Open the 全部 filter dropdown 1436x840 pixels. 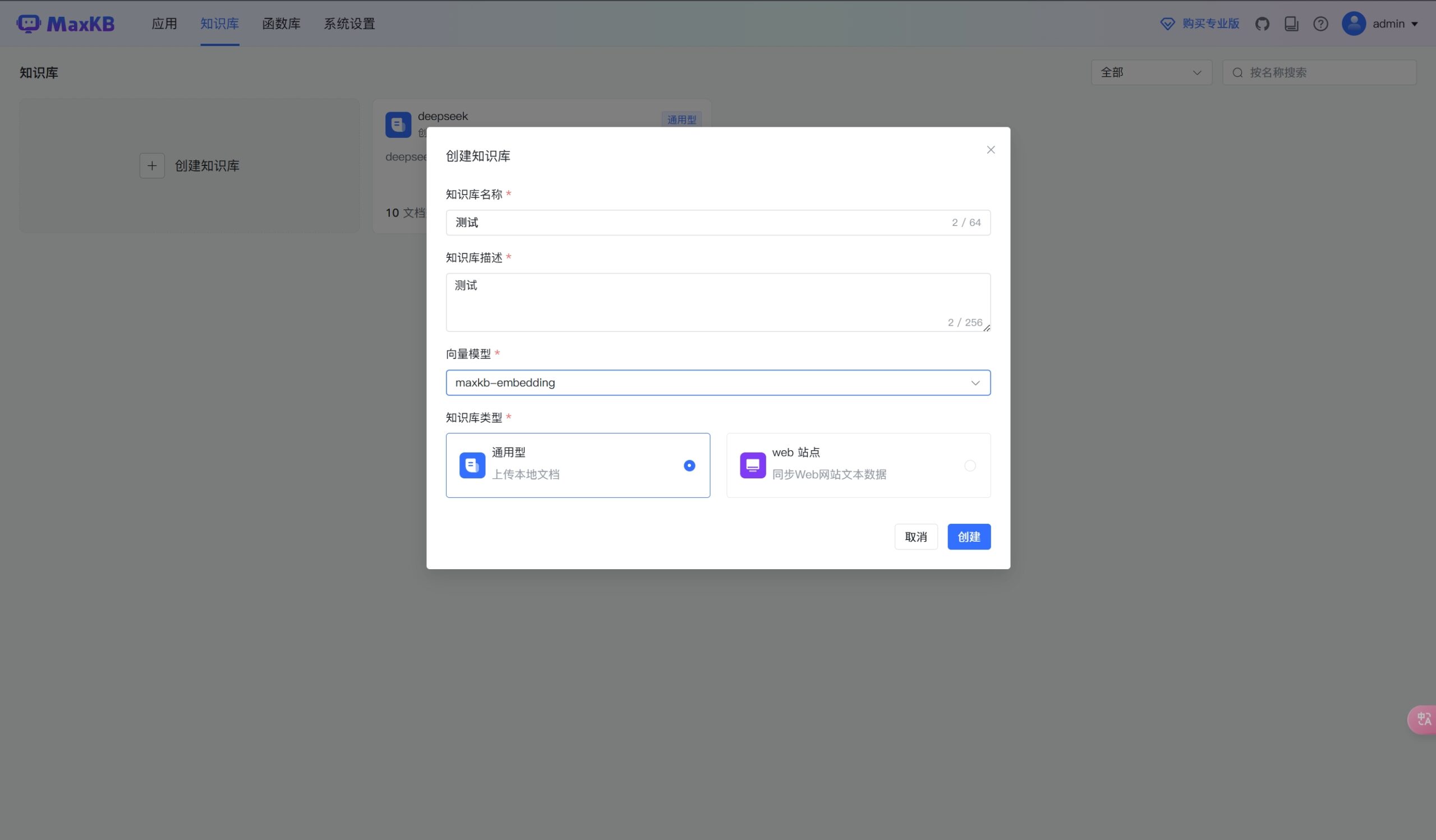1151,73
